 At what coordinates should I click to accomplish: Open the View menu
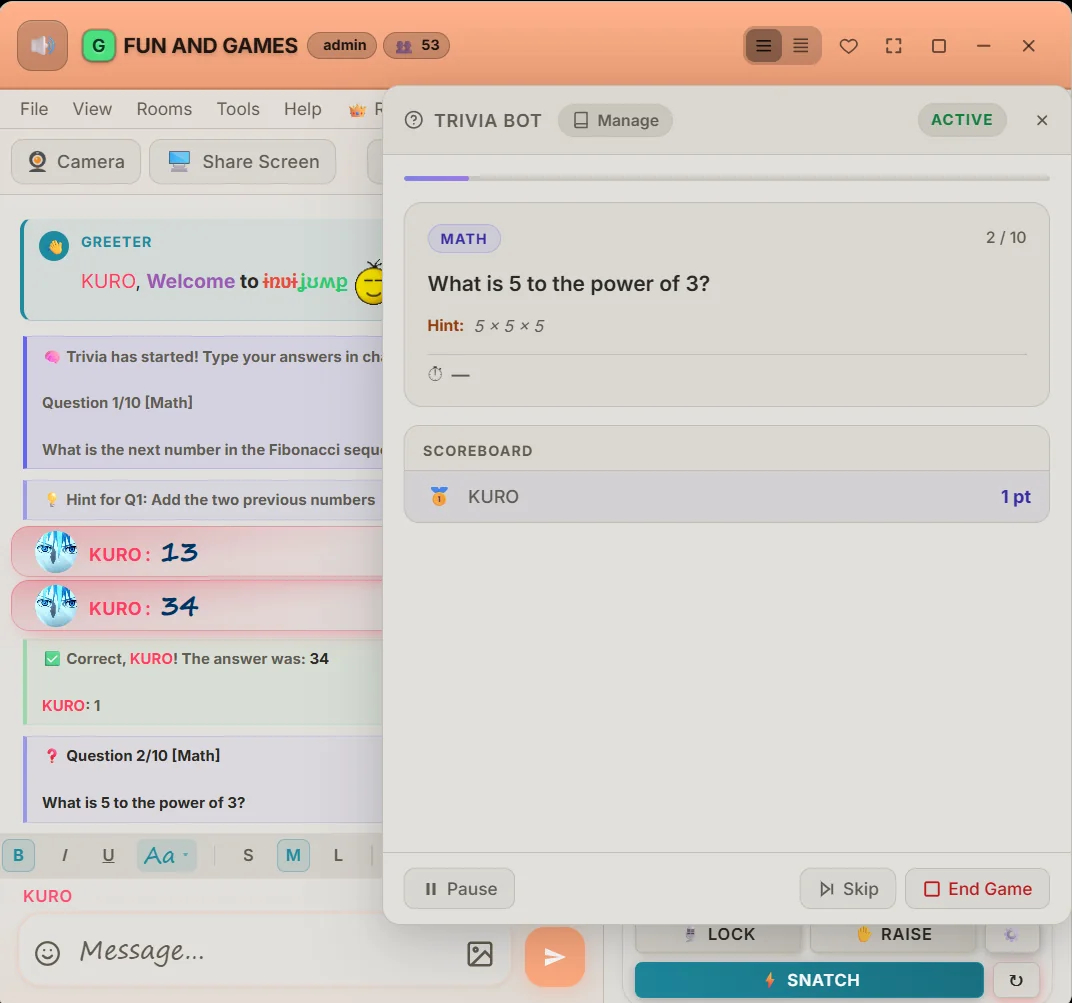[x=92, y=109]
